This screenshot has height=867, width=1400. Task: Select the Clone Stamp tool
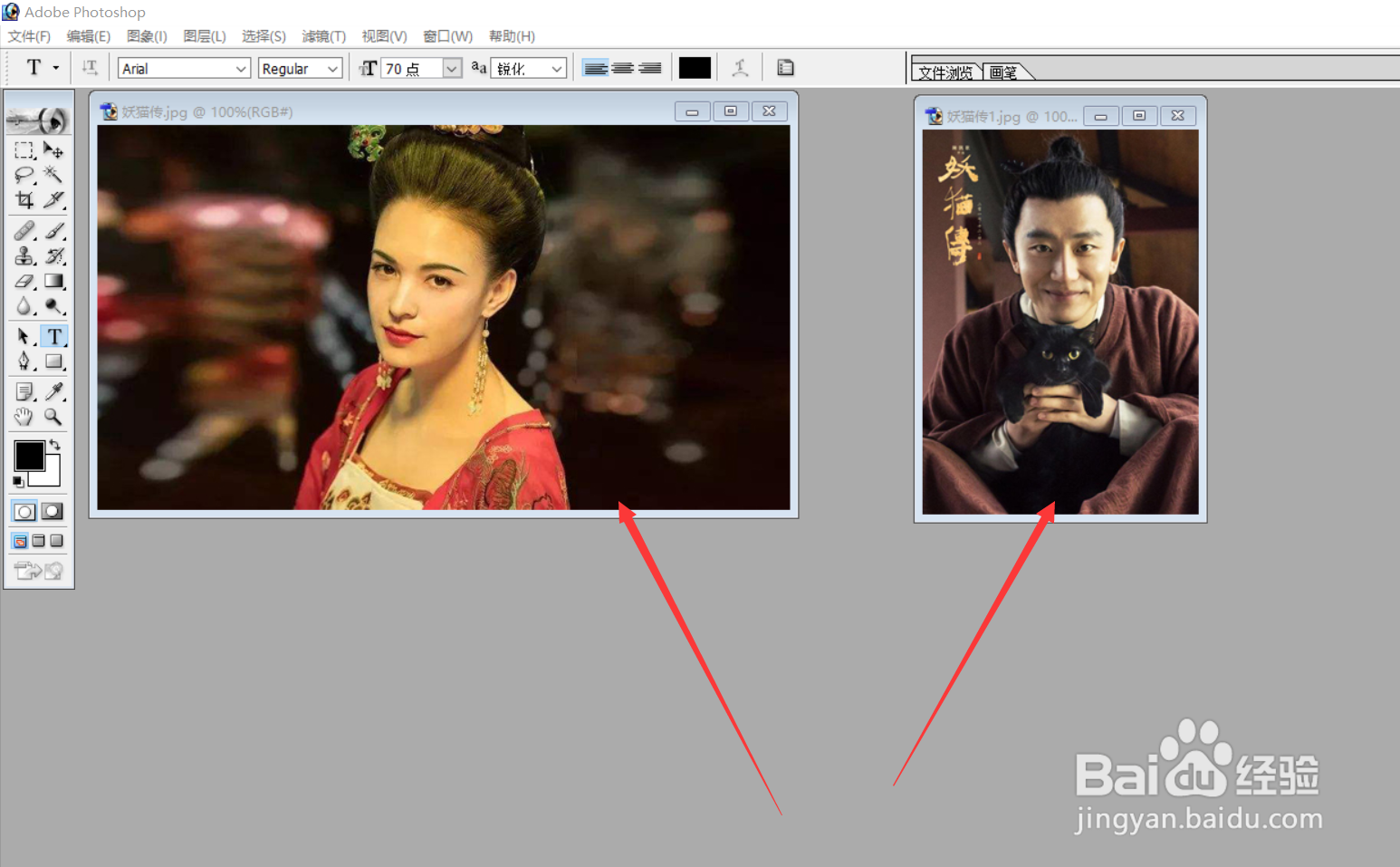click(24, 256)
